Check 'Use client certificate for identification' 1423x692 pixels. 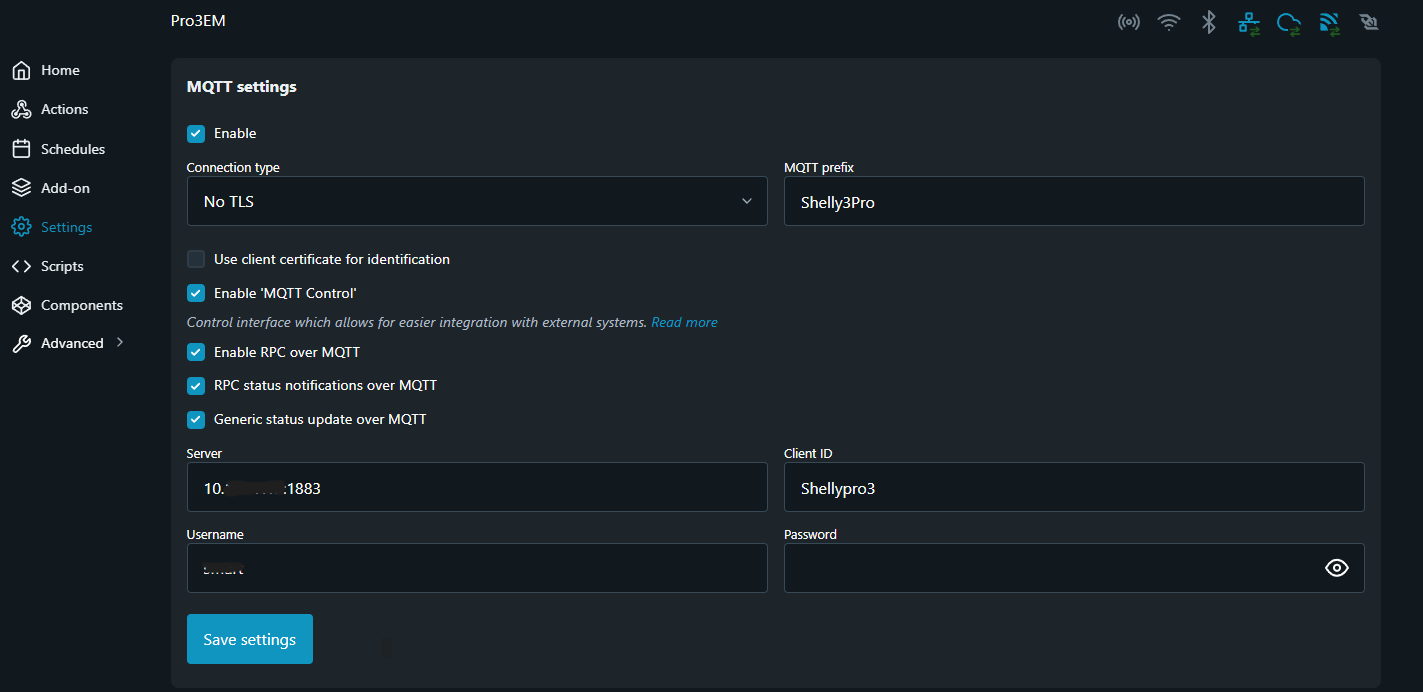click(196, 259)
